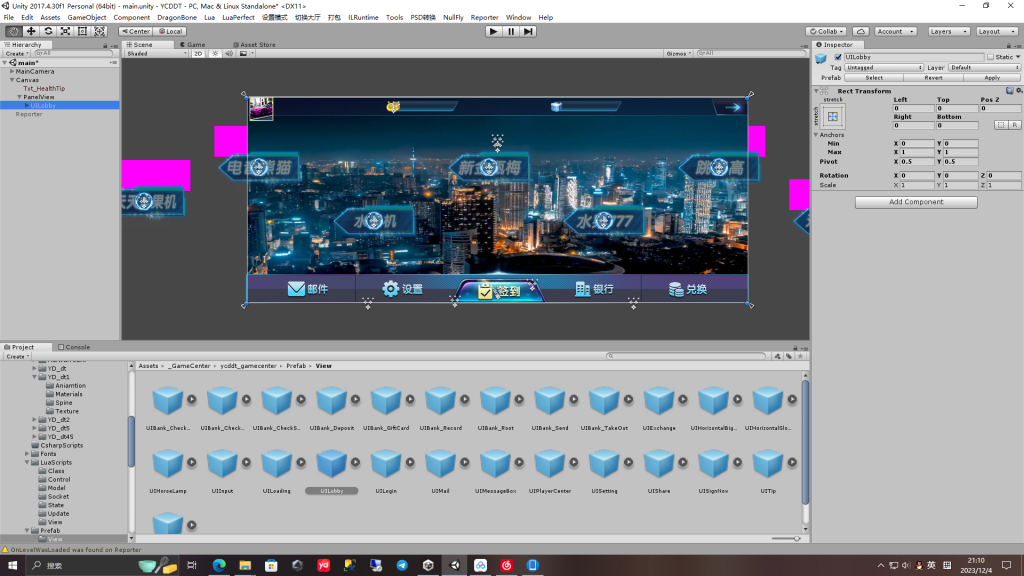Collapse the LuaScripts folder
The height and width of the screenshot is (576, 1024).
tap(27, 462)
